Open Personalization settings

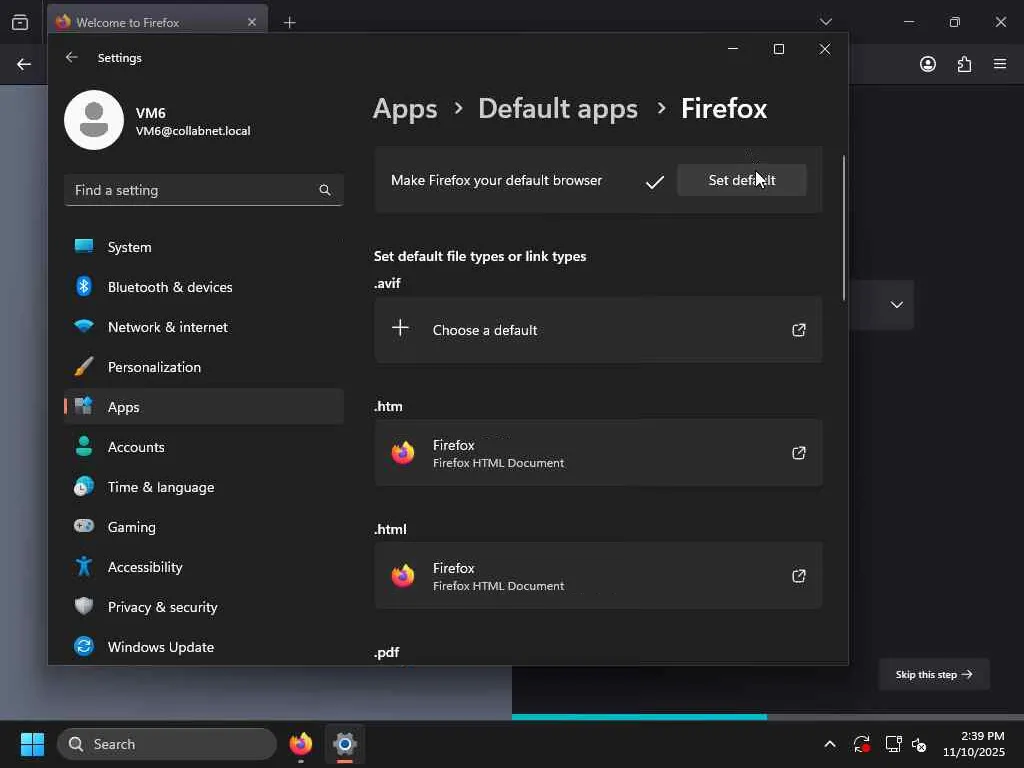point(204,367)
